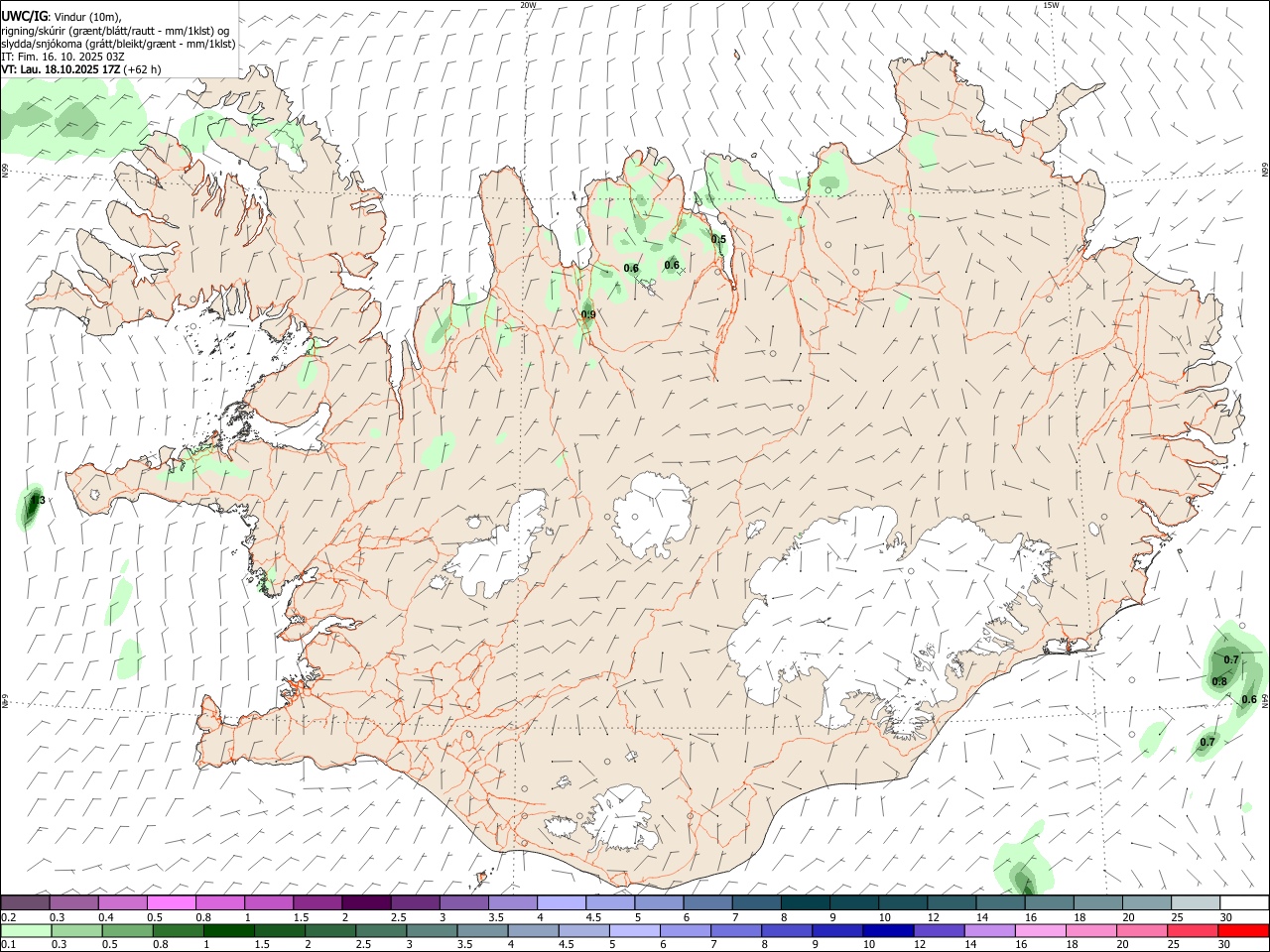
Task: Pick the darkest purple upper swatch at 2
Action: point(366,902)
